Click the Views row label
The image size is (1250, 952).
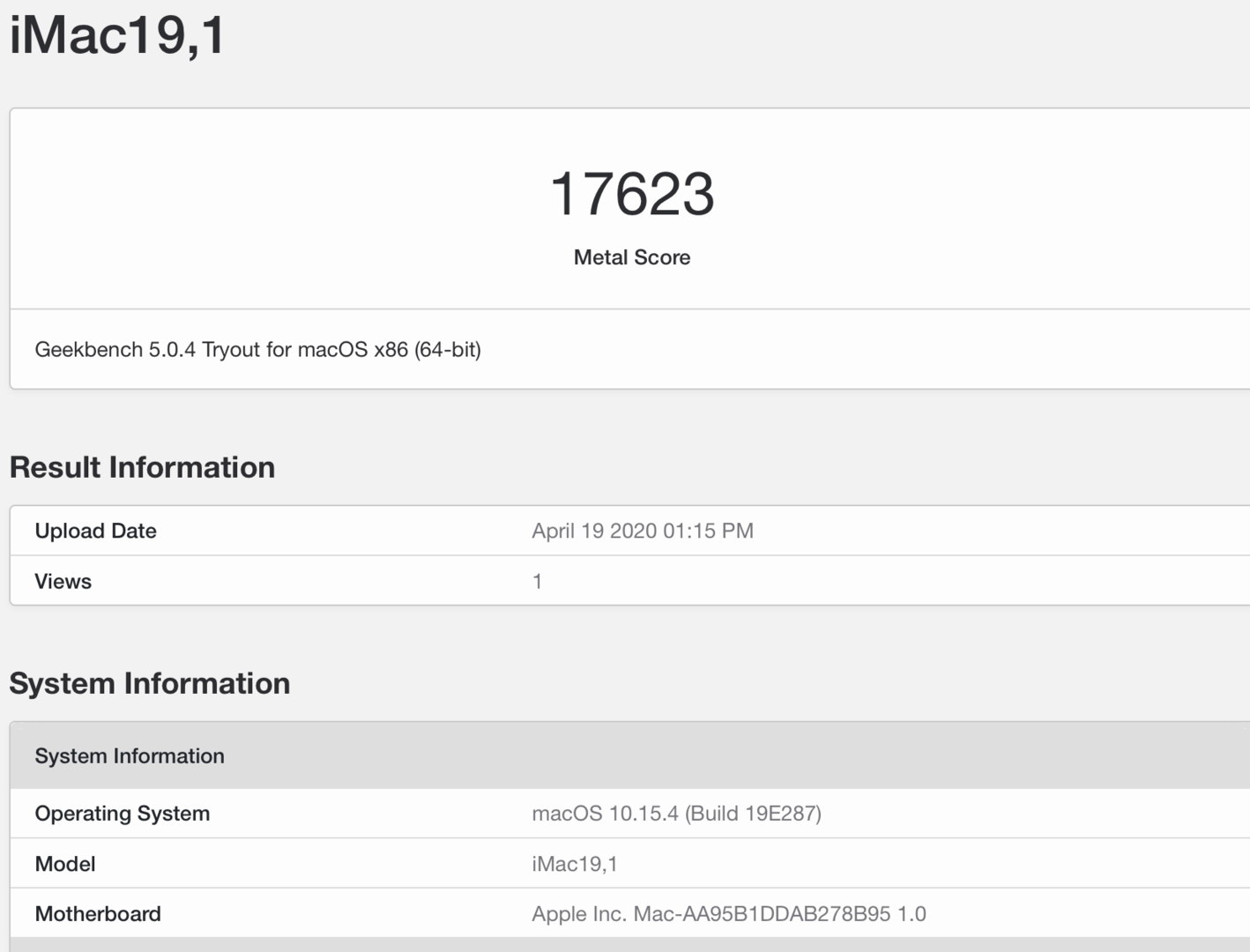point(63,581)
